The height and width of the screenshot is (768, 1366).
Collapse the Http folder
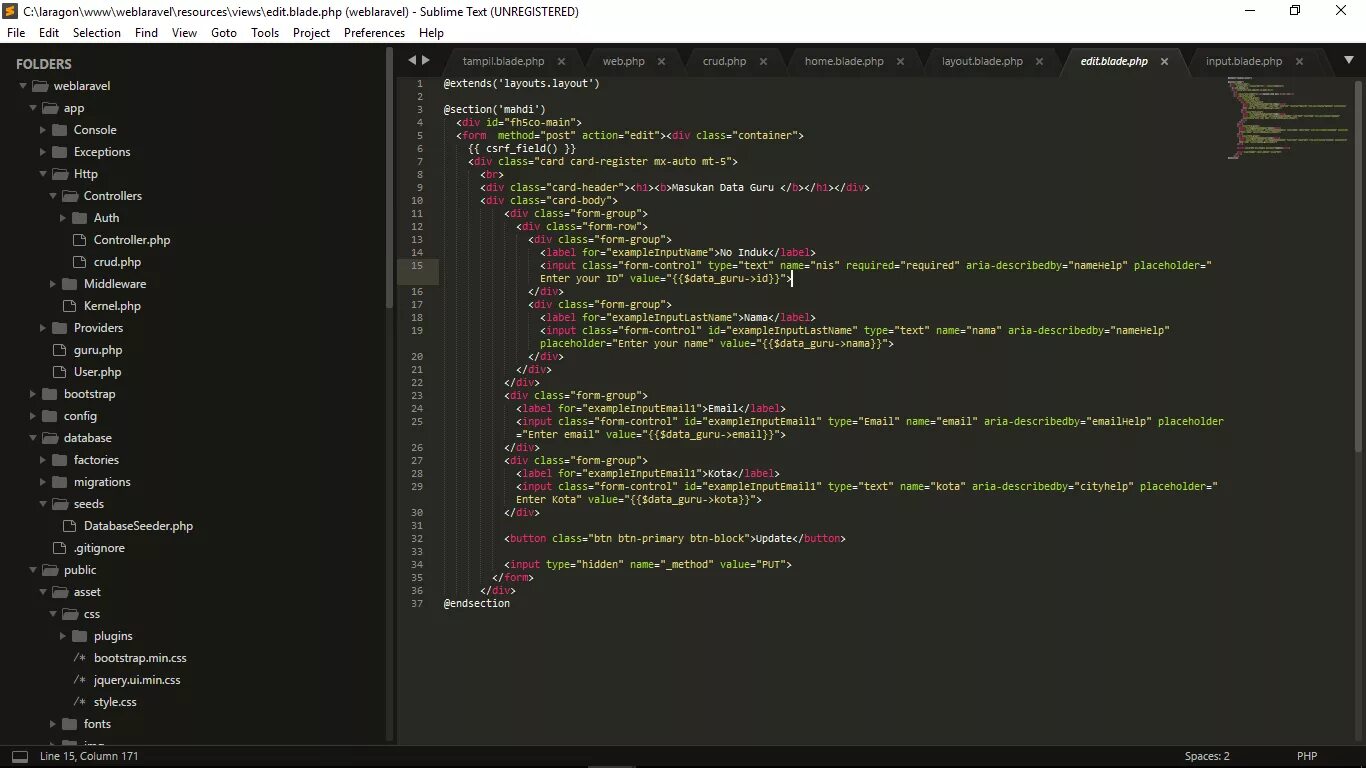pos(43,174)
